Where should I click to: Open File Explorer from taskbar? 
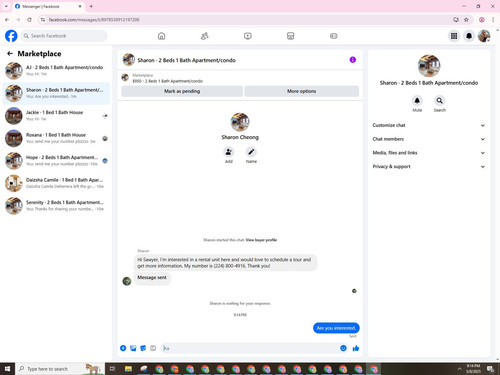[x=128, y=369]
